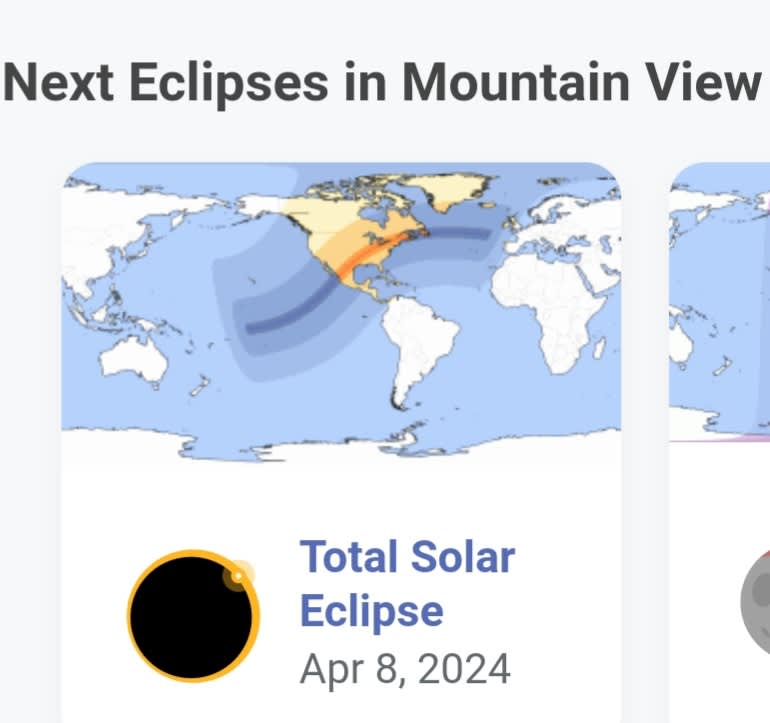
Task: Click the dark blue eclipse band over the Atlantic
Action: click(461, 233)
